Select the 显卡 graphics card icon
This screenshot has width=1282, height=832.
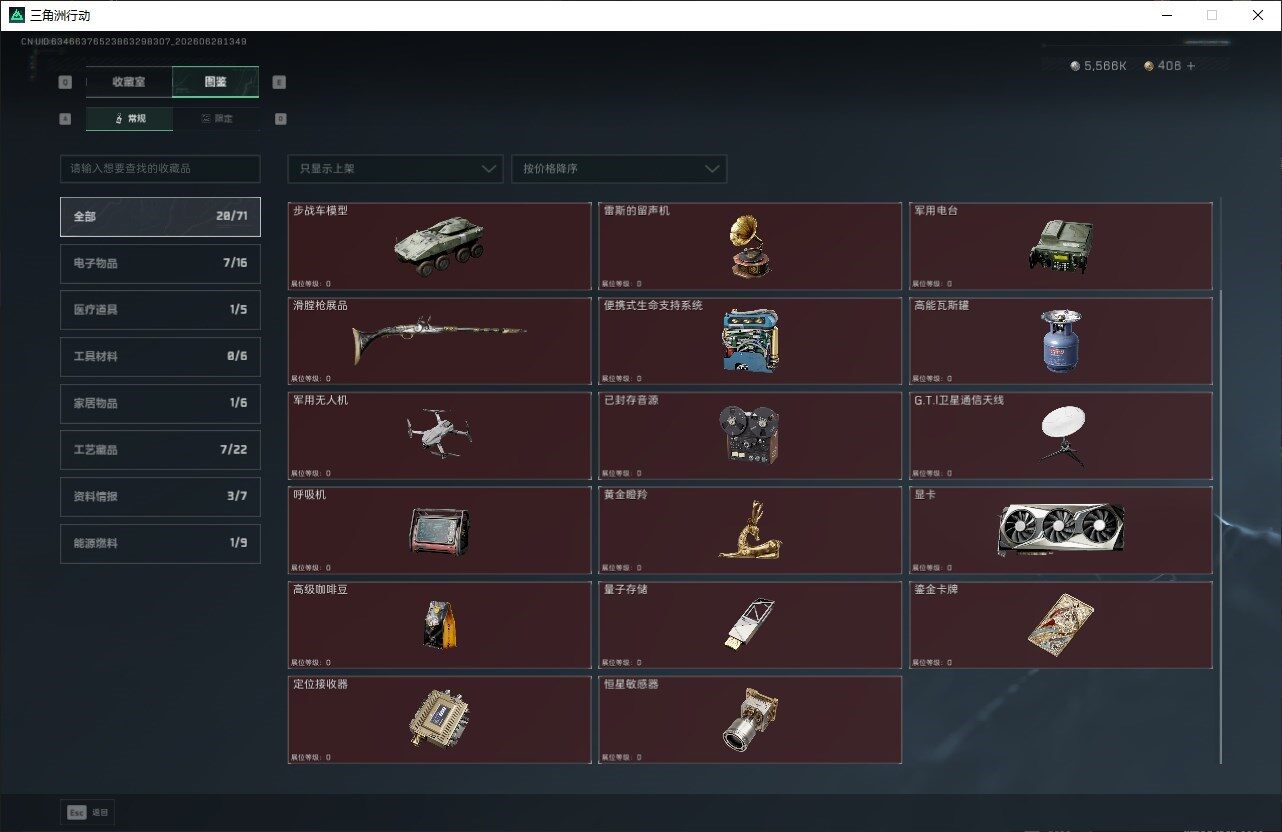(x=1060, y=530)
